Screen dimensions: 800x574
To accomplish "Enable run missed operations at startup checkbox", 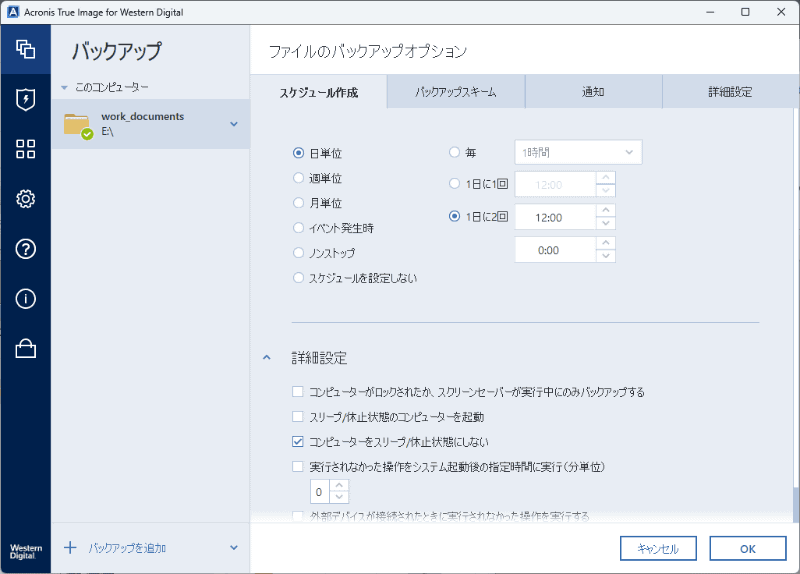I will click(297, 466).
